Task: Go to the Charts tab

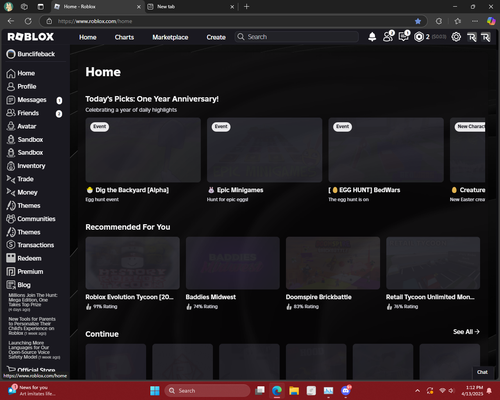Action: click(124, 37)
